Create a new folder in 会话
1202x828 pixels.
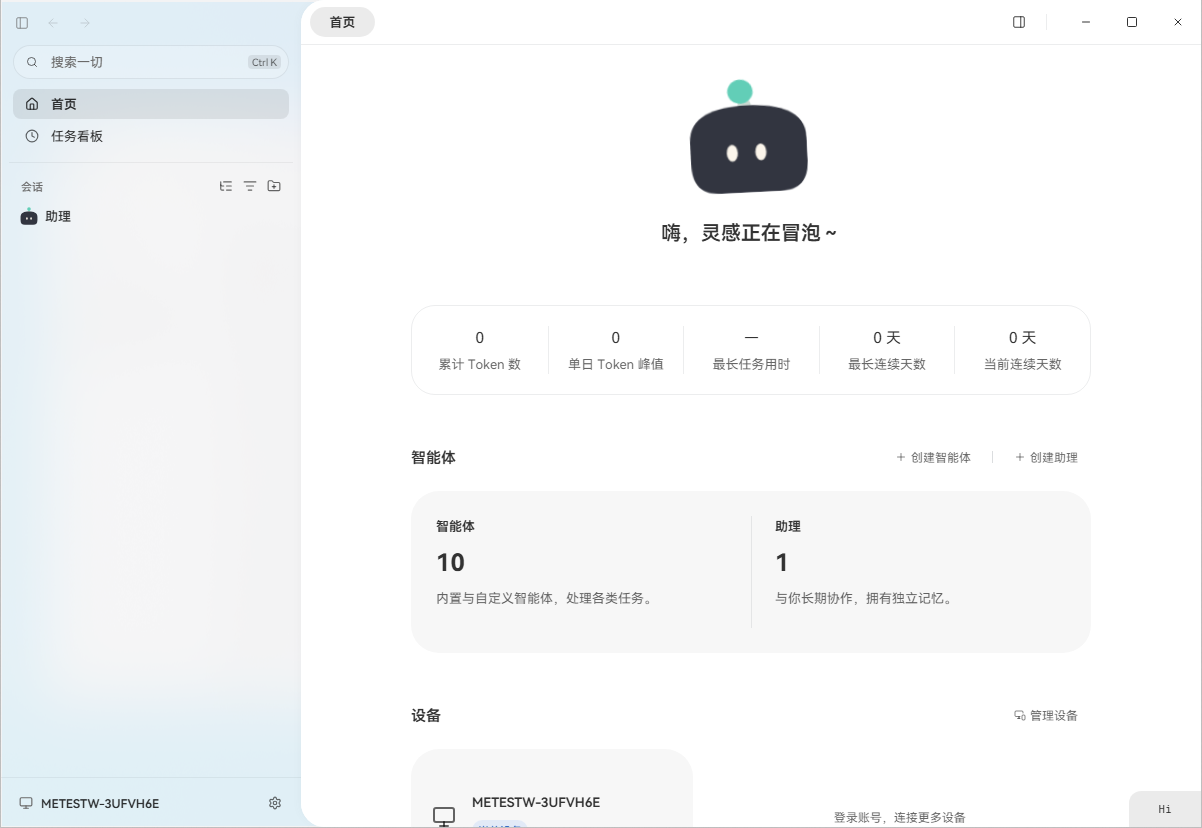pos(274,186)
